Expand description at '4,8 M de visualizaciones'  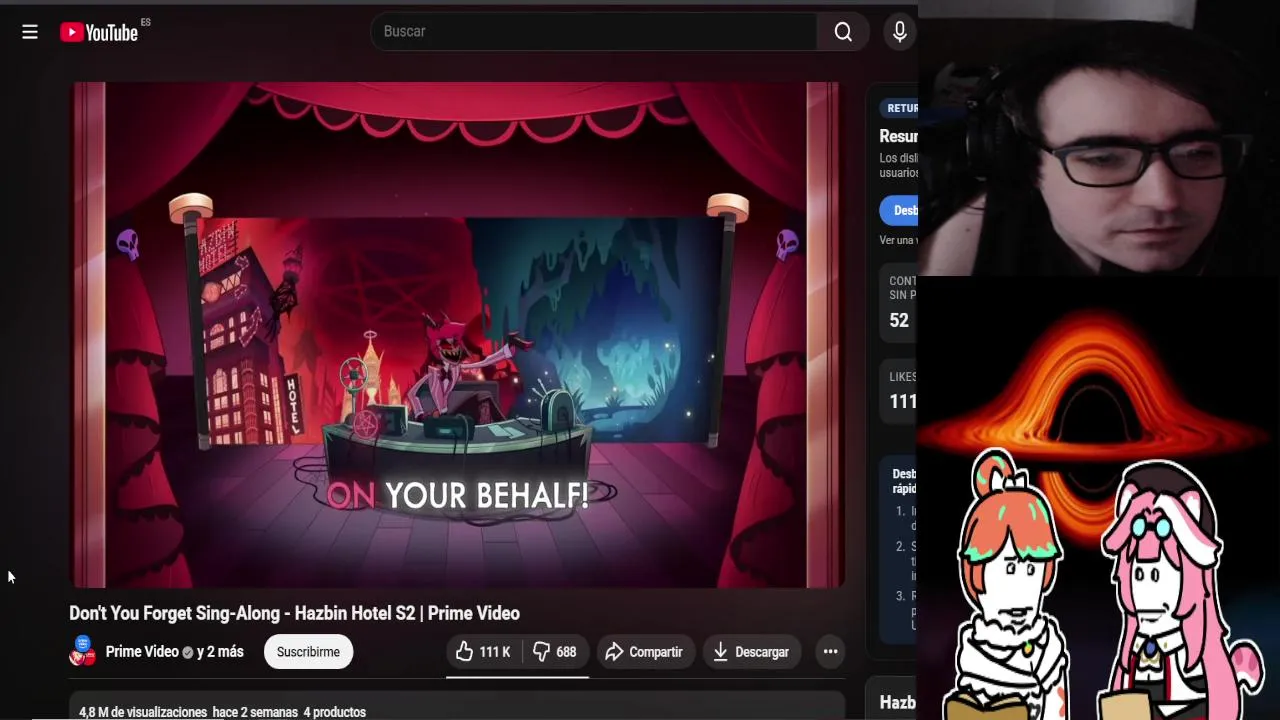coord(143,712)
